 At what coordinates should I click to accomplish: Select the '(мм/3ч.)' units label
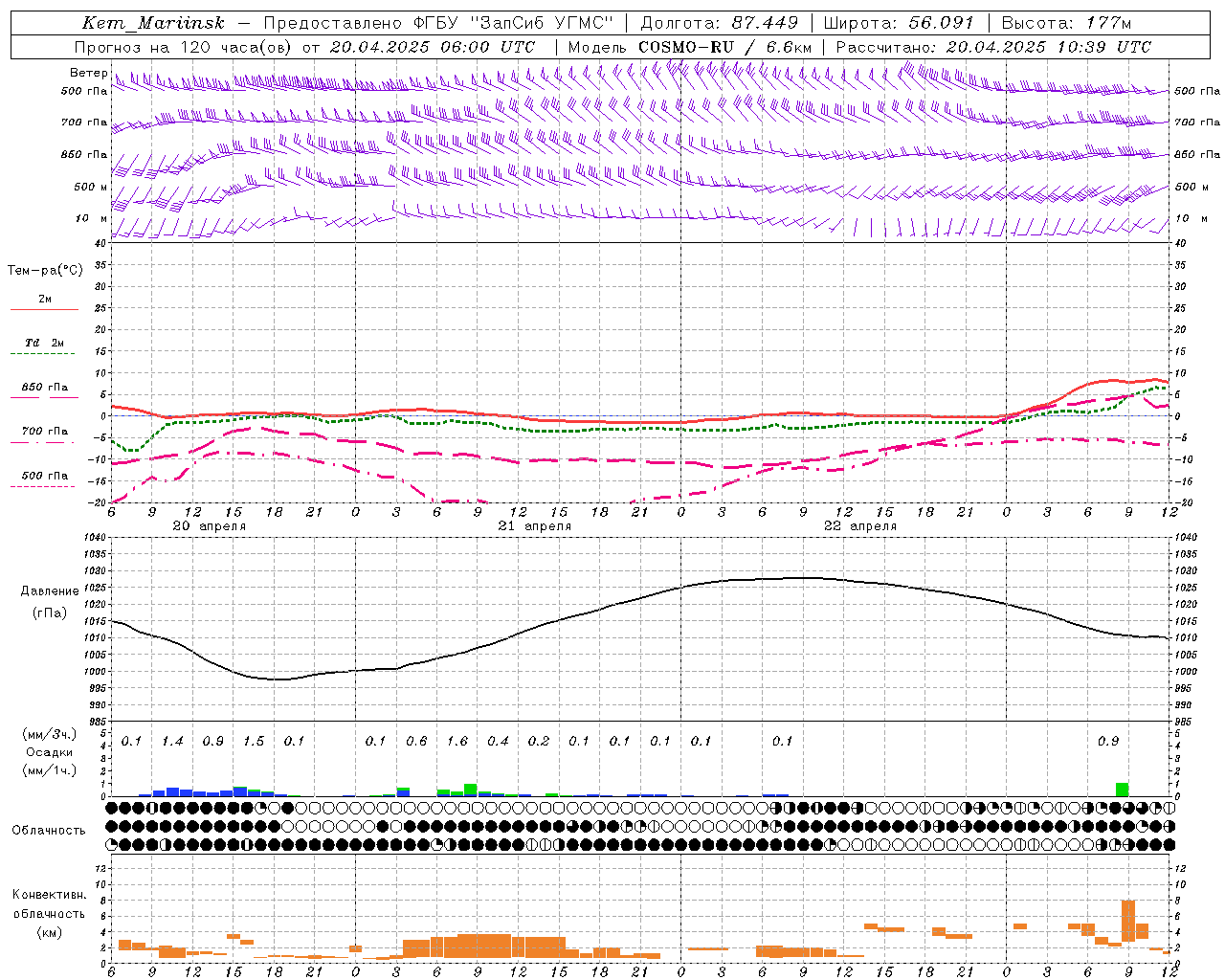(x=49, y=734)
